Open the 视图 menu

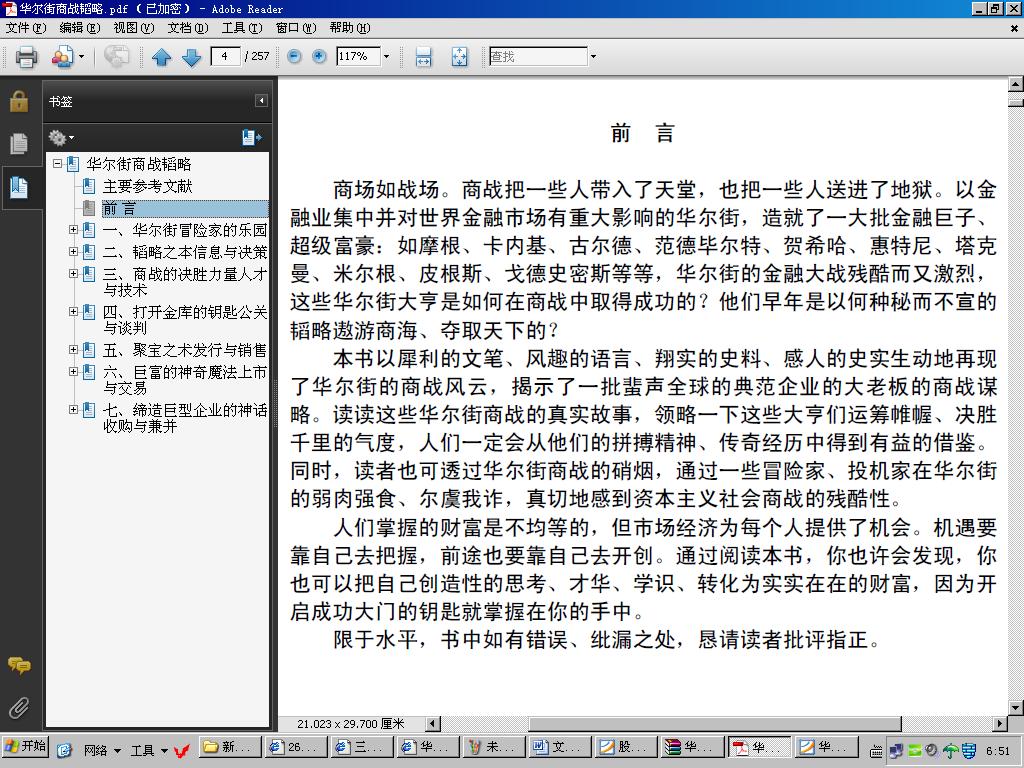tap(133, 28)
